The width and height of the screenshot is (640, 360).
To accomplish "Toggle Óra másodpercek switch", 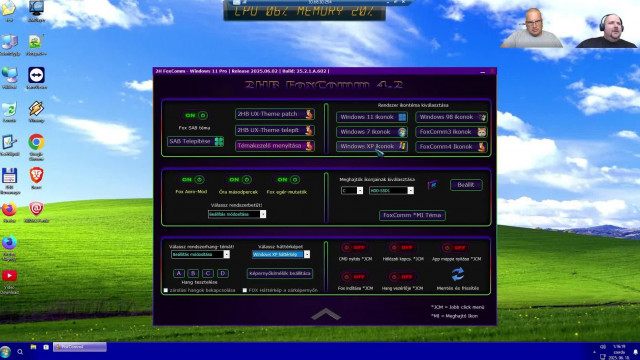I will 240,180.
